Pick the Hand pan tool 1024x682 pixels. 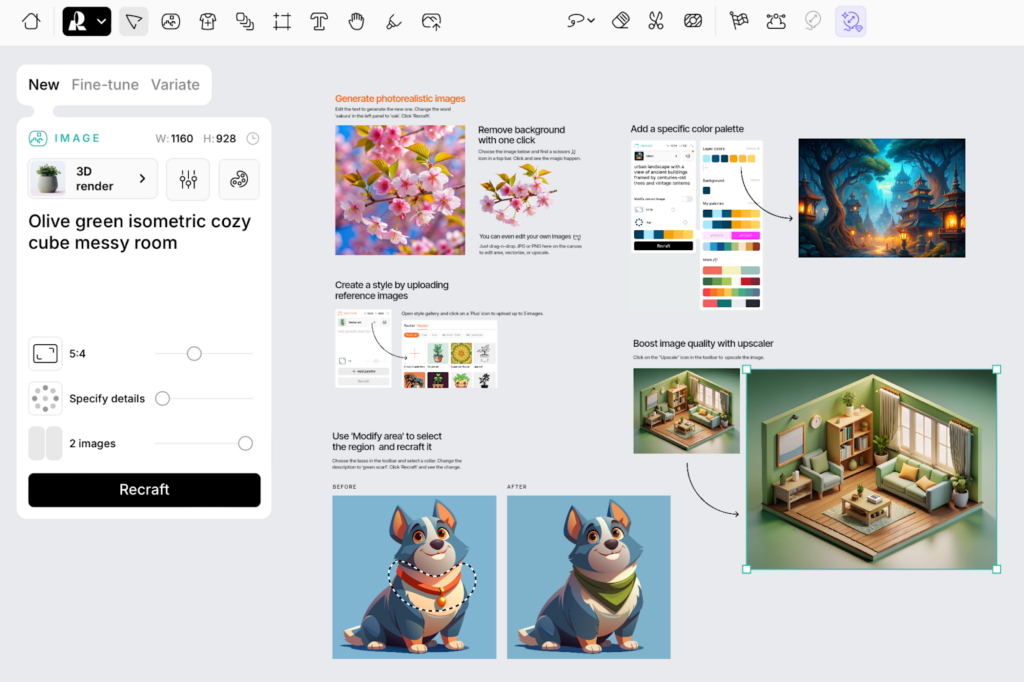coord(356,21)
